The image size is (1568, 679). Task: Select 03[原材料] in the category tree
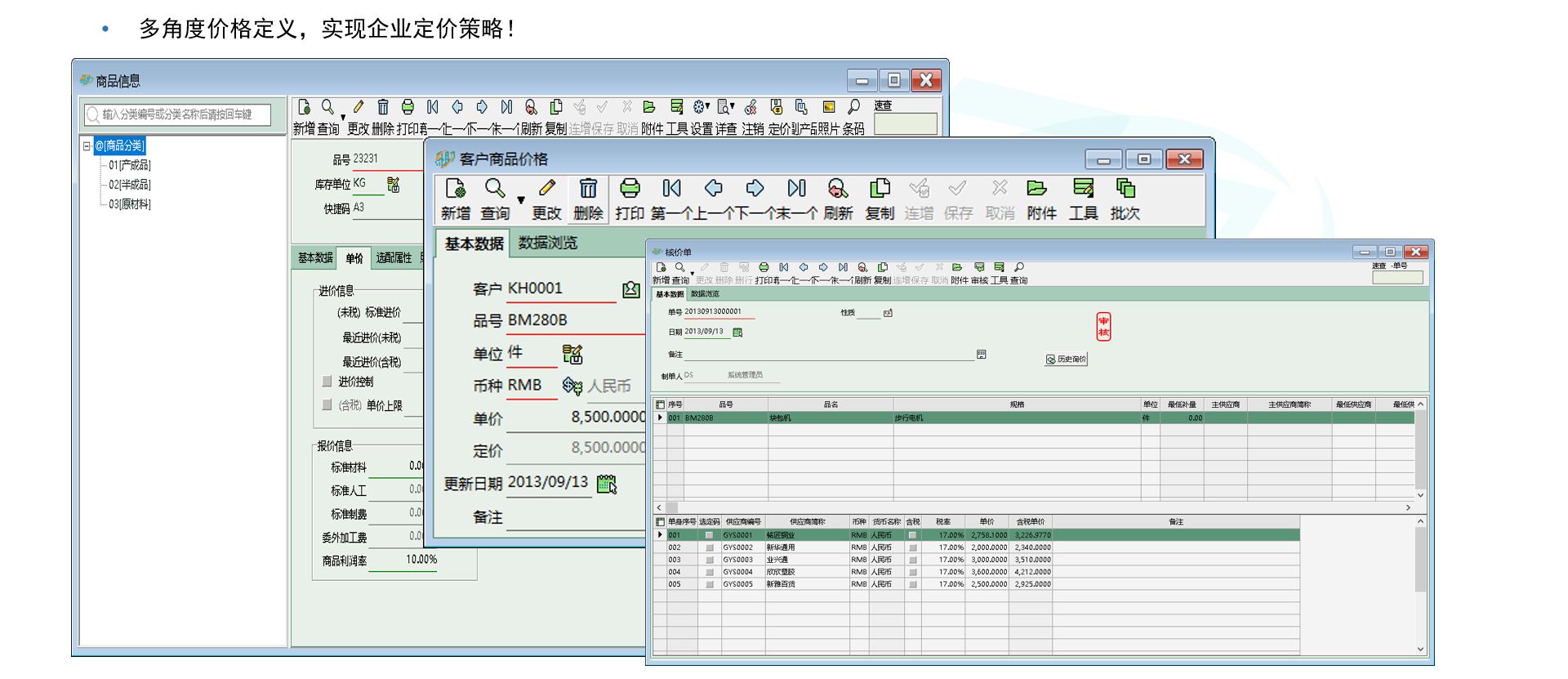[x=130, y=204]
